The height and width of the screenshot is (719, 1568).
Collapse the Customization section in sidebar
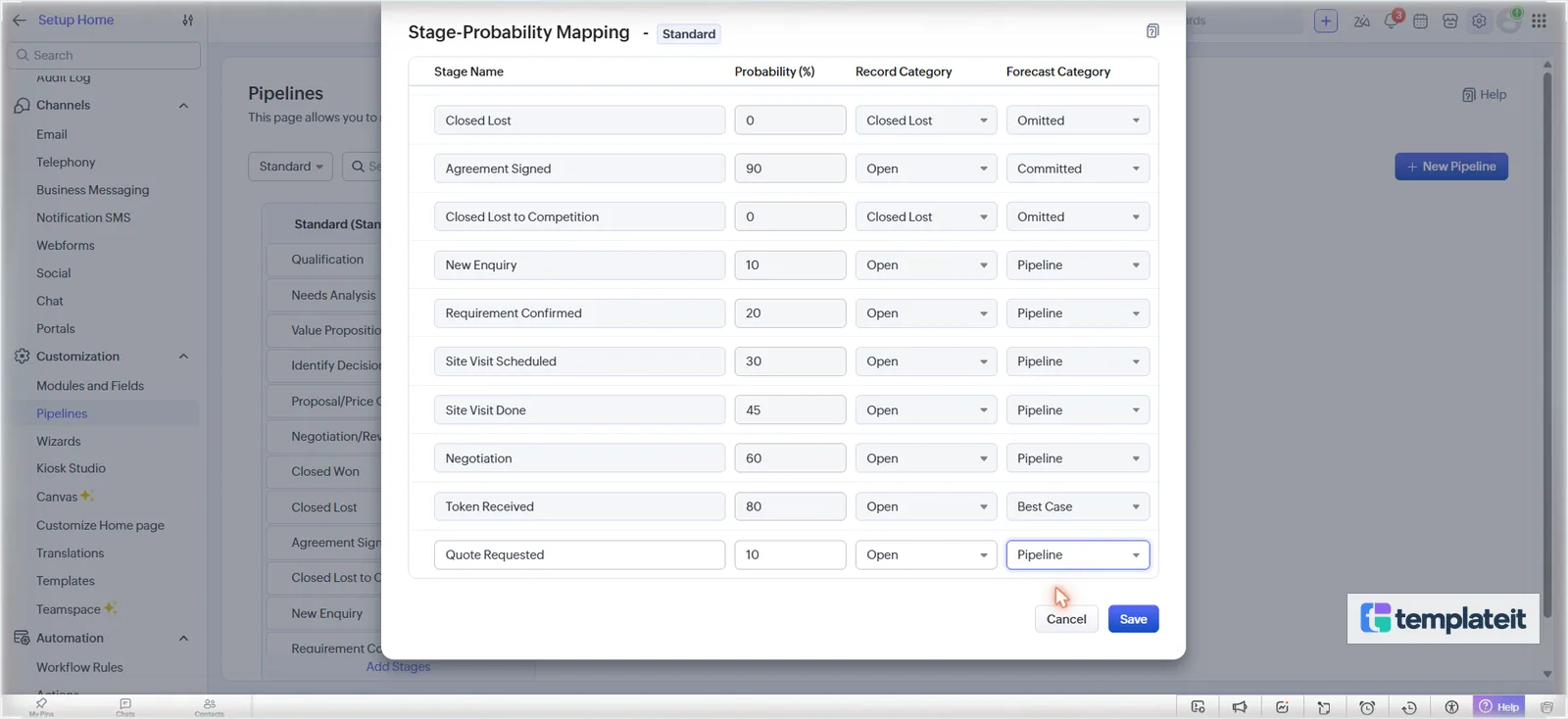click(183, 357)
